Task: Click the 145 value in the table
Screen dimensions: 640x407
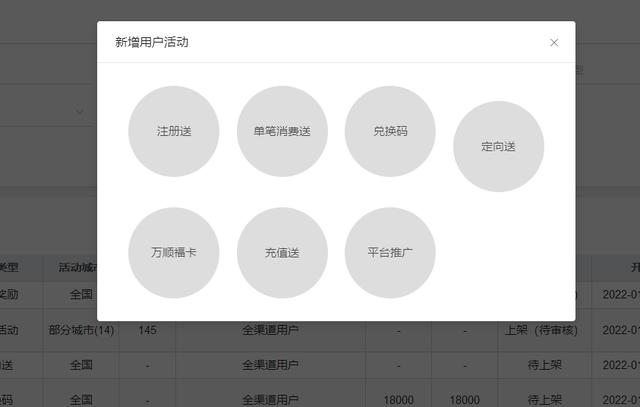Action: [147, 330]
